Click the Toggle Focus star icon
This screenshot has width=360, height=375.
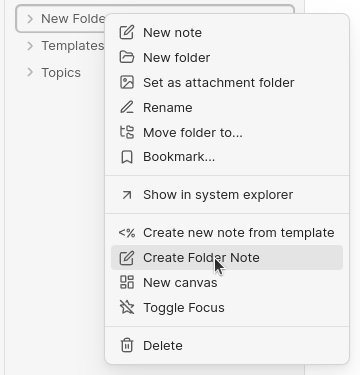tap(127, 307)
